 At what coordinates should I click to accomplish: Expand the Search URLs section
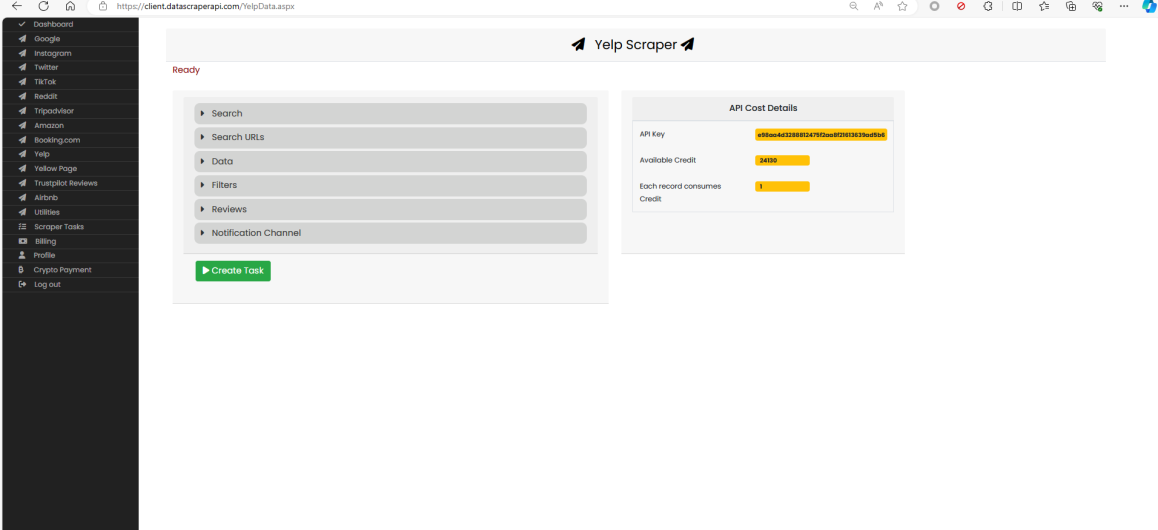391,137
